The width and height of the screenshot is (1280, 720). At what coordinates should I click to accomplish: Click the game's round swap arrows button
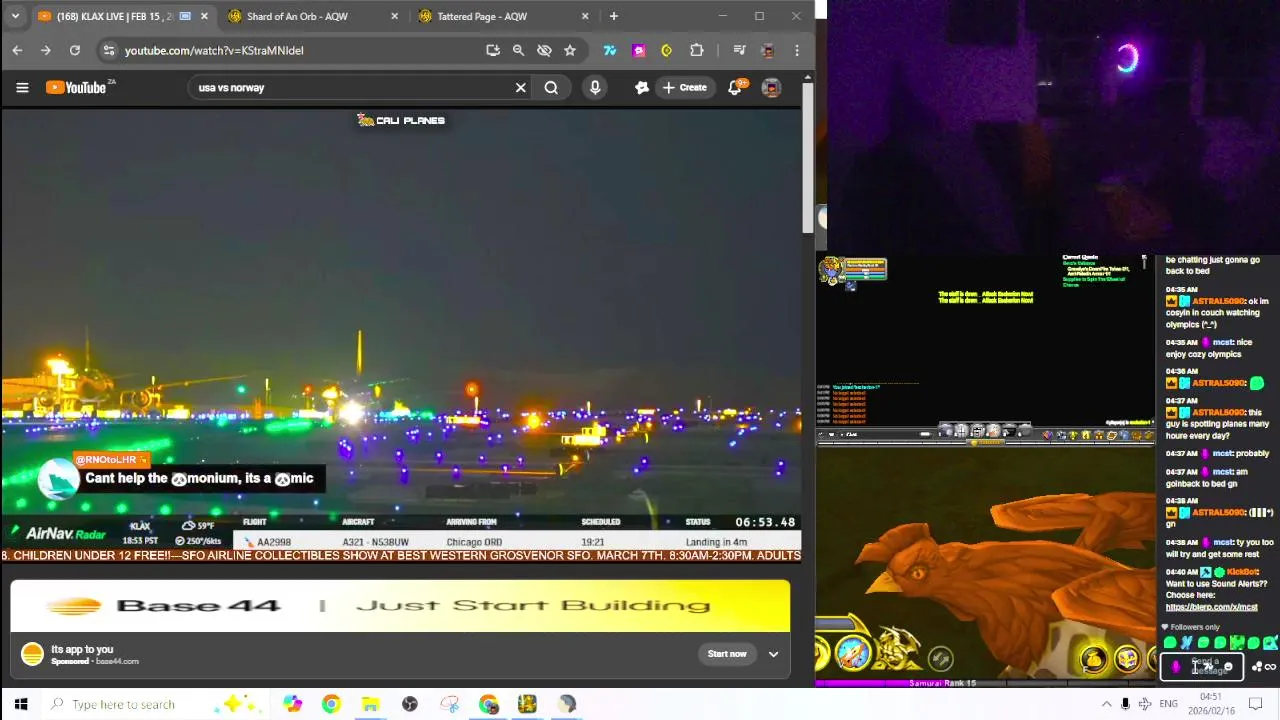[940, 658]
